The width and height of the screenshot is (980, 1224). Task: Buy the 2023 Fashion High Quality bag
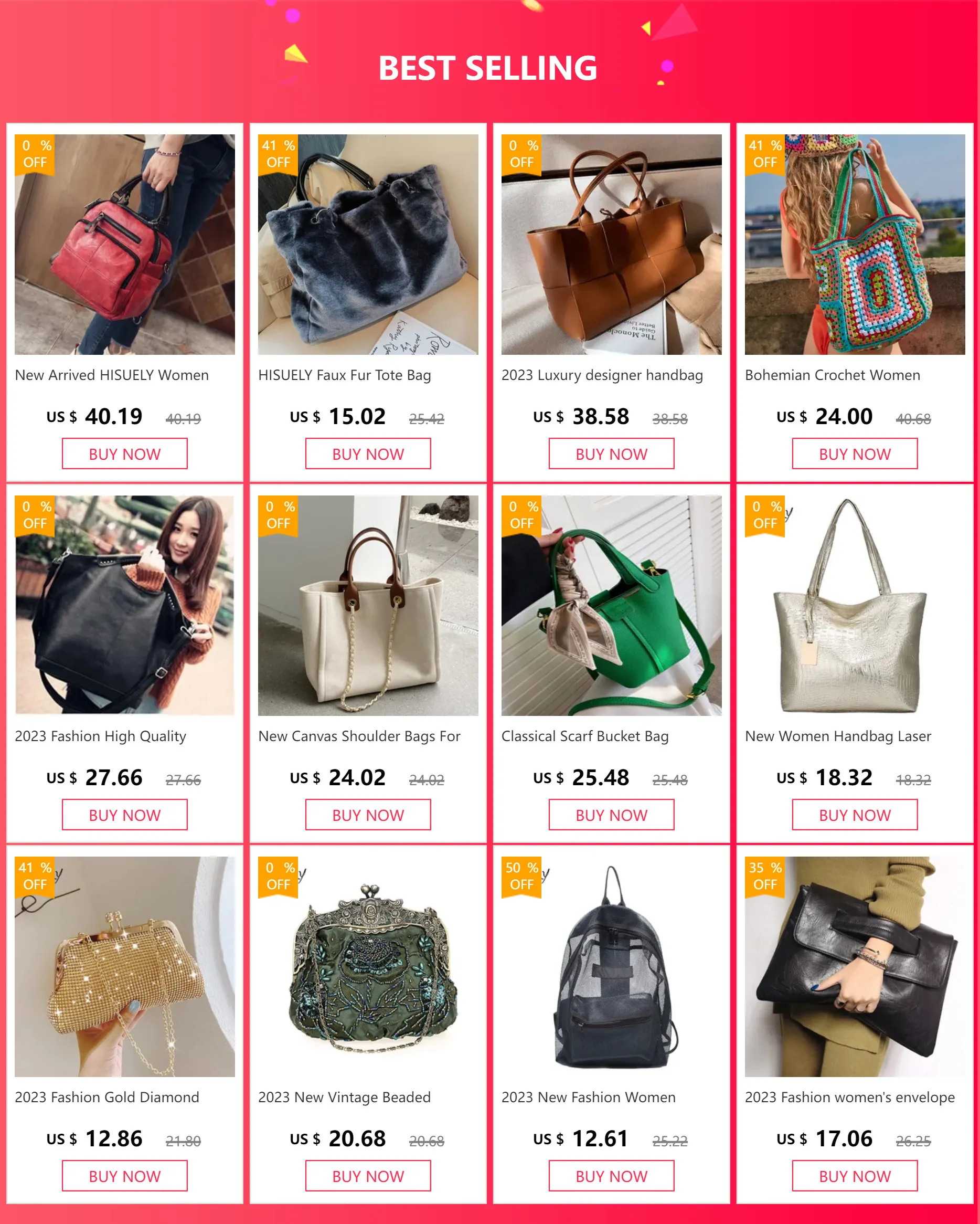[x=125, y=815]
